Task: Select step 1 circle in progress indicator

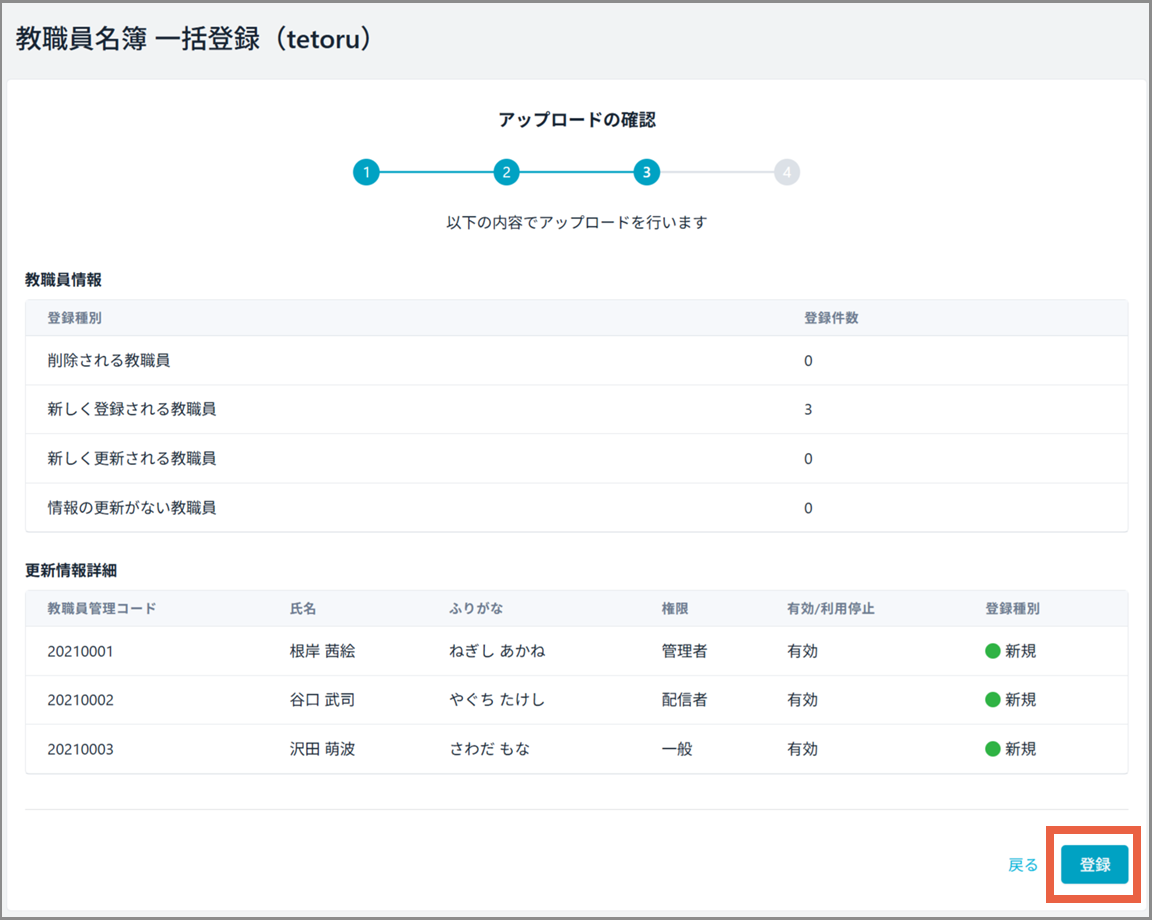Action: tap(366, 173)
